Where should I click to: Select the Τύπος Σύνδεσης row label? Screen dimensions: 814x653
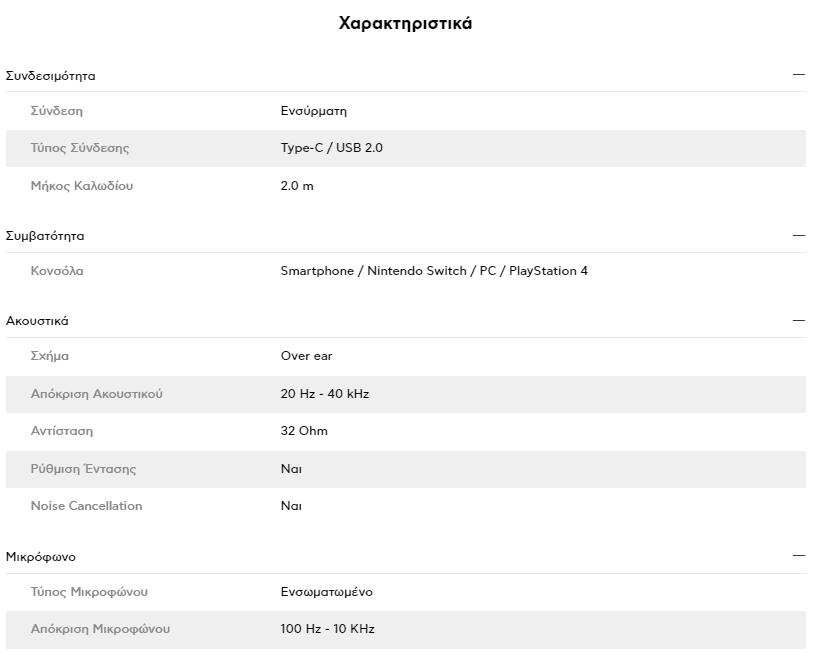[79, 148]
